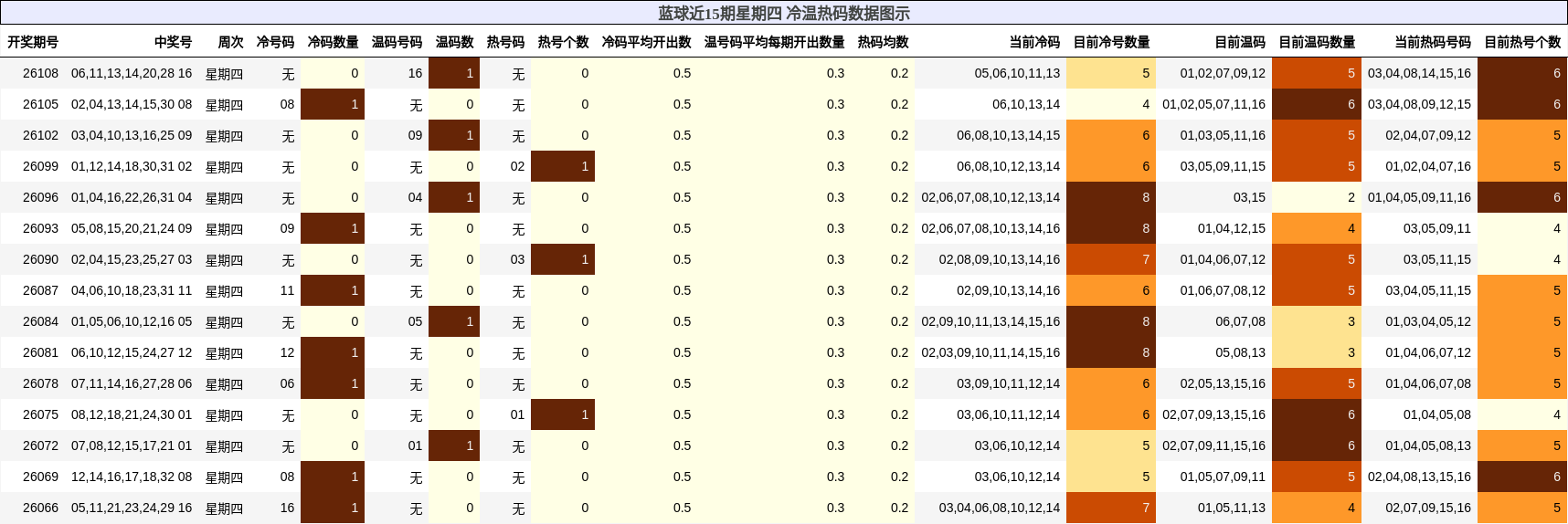Click winning numbers 01,05,06,10,12,16 05
The width and height of the screenshot is (1568, 524).
(x=132, y=321)
